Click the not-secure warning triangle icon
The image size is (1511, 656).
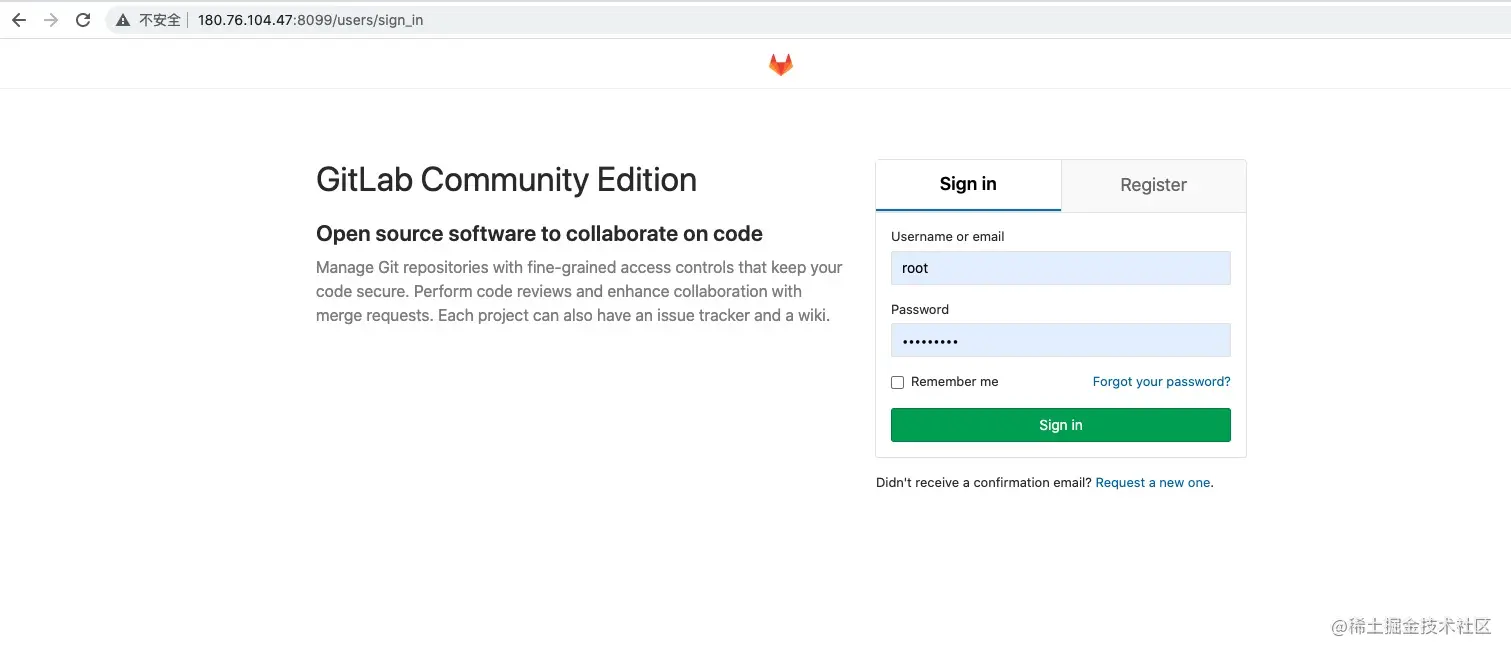click(x=123, y=20)
